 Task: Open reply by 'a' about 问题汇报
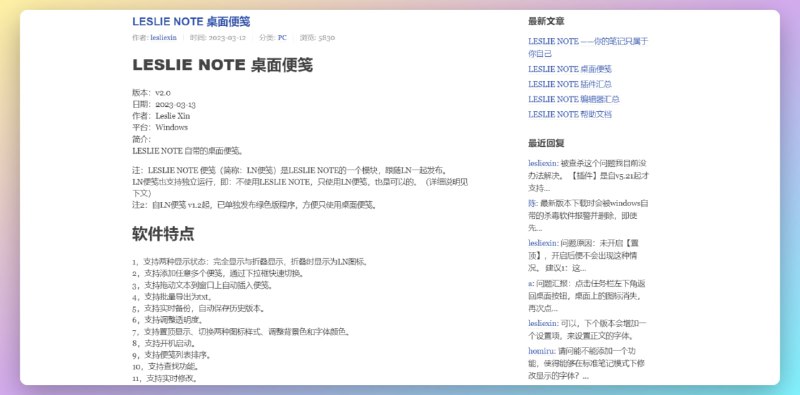[588, 296]
